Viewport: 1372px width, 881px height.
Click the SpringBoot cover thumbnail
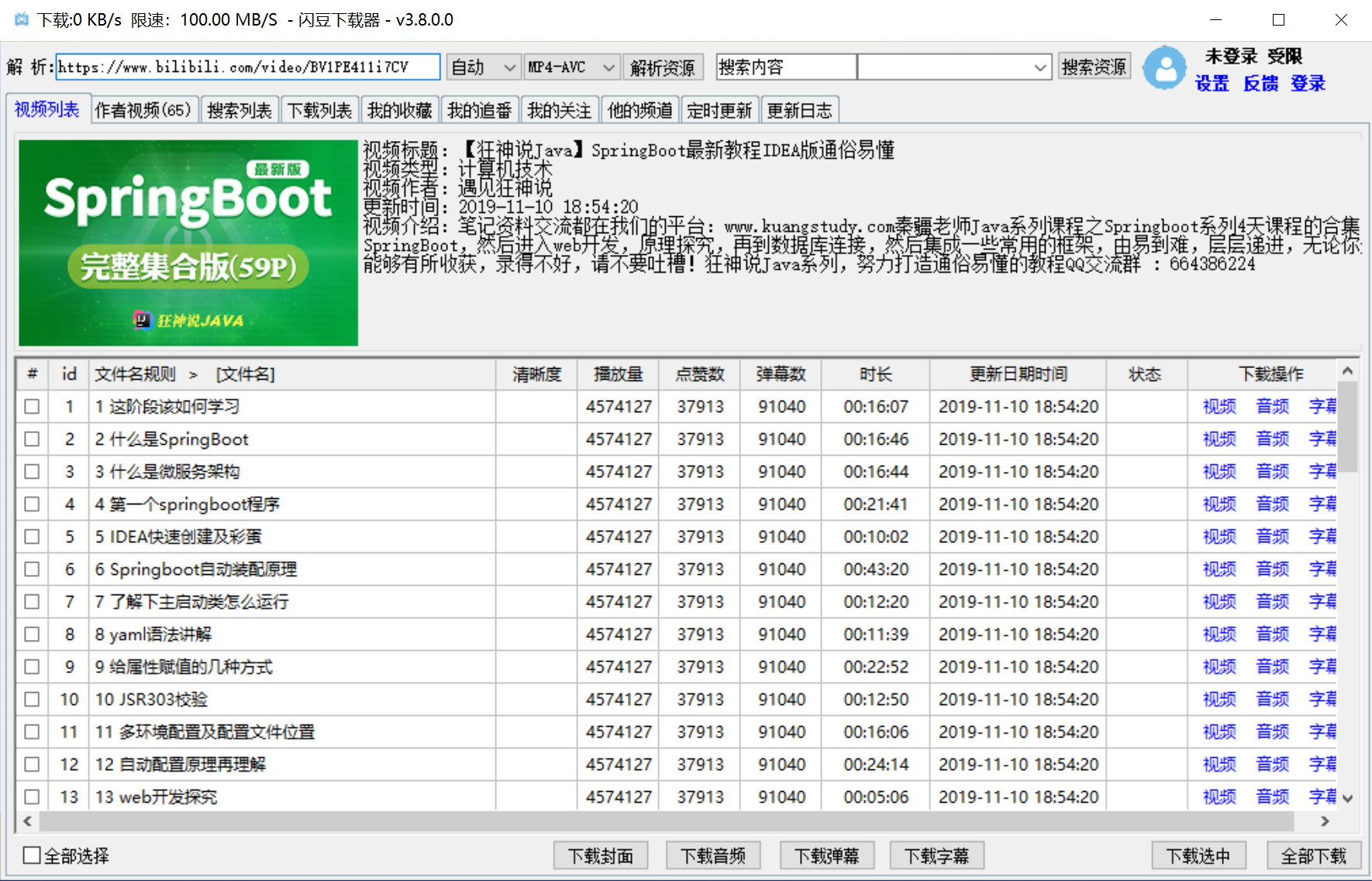pos(188,243)
